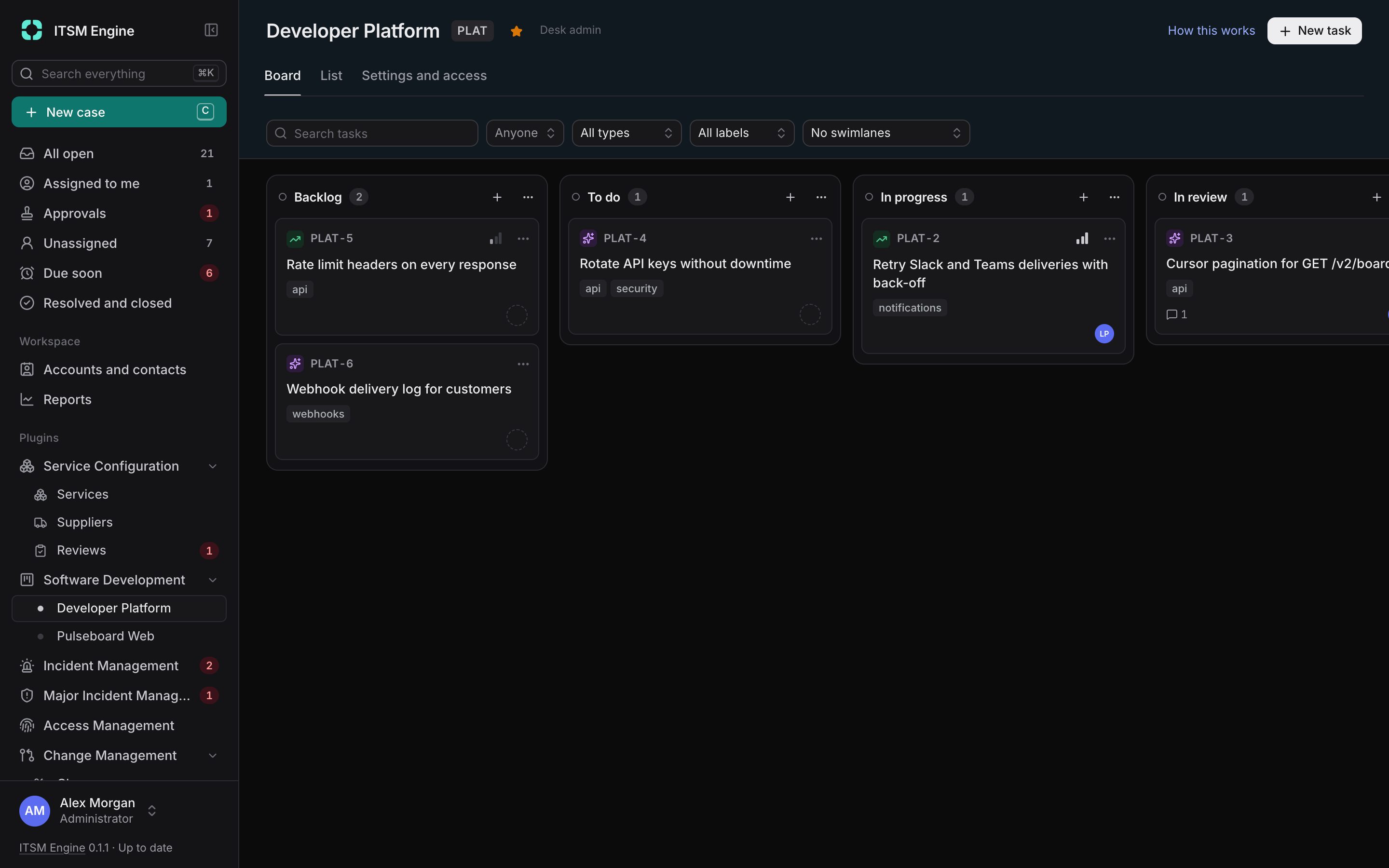Open PLAT-4 card more menu
The height and width of the screenshot is (868, 1389).
[816, 238]
